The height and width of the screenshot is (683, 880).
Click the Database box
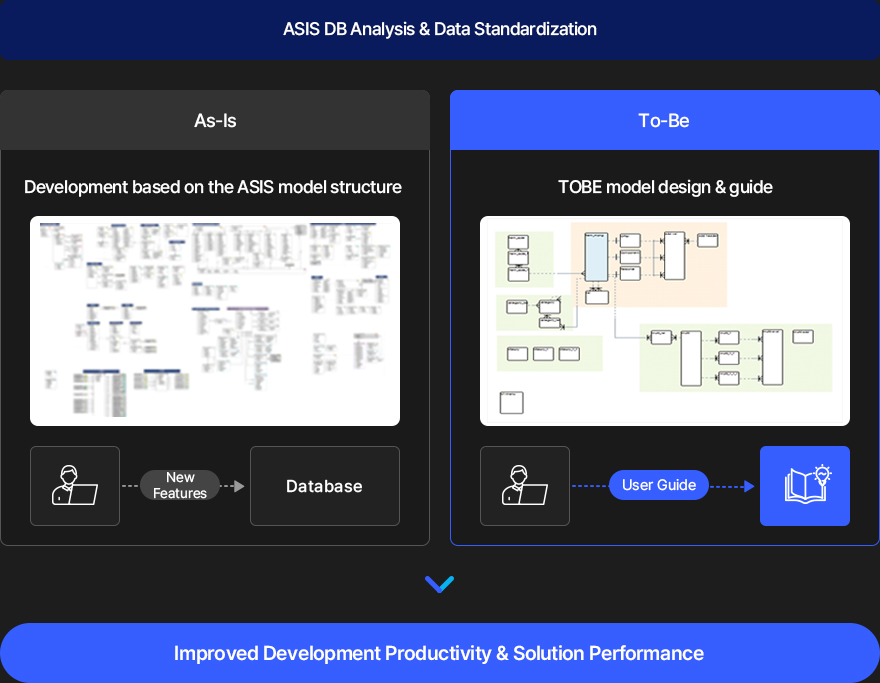coord(325,485)
